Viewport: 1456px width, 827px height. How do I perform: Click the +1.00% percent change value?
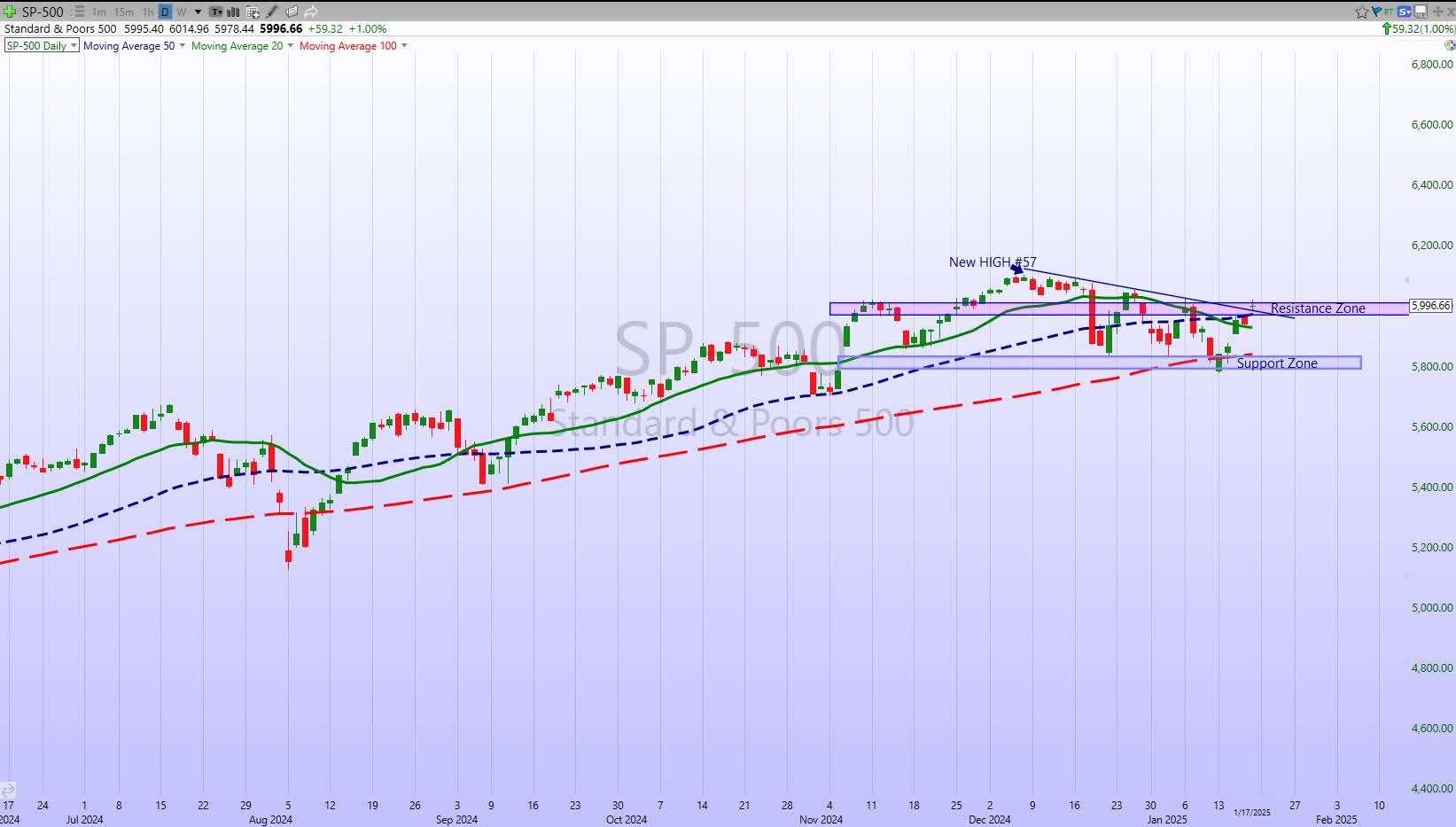tap(368, 28)
